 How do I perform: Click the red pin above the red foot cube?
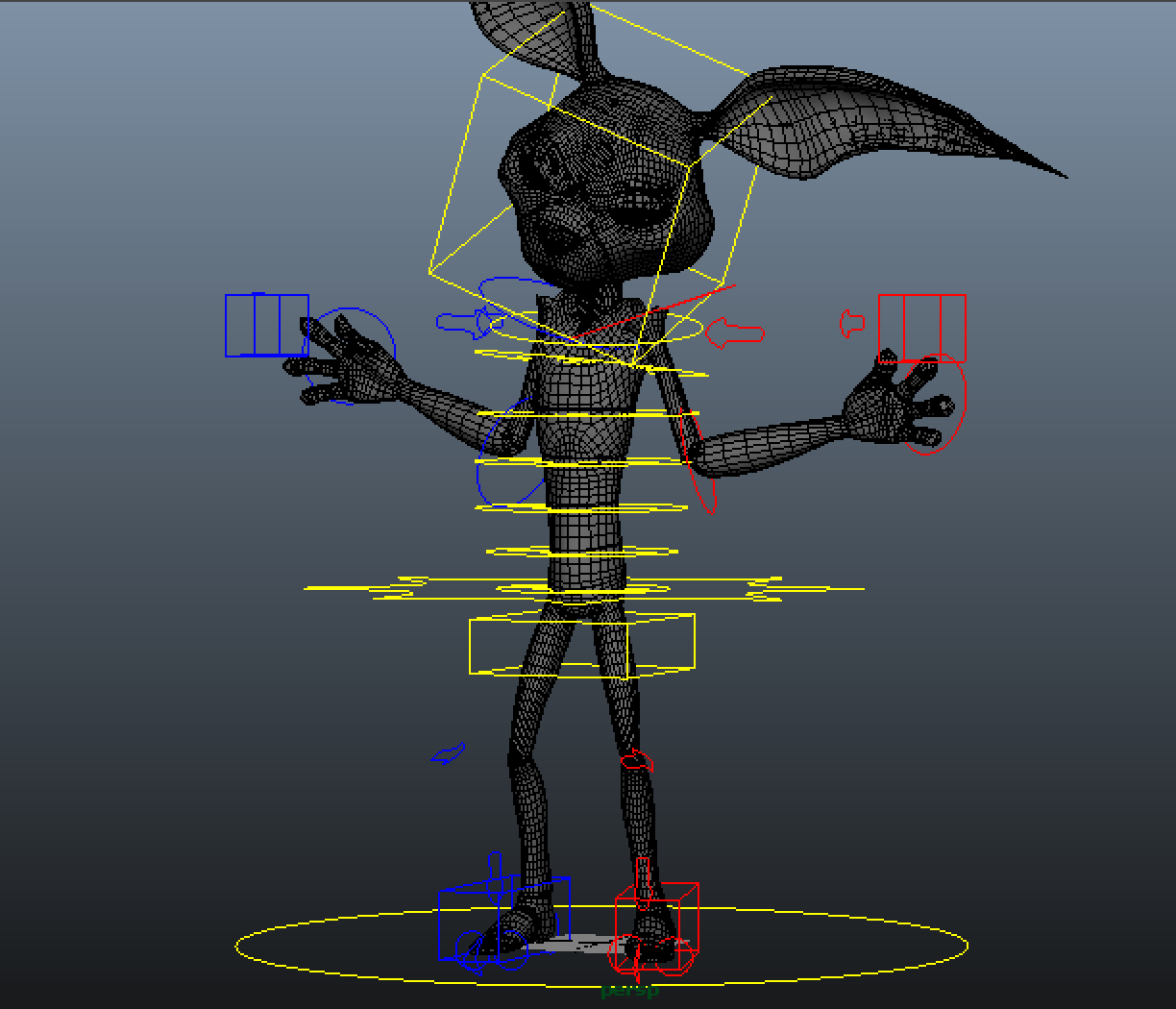pos(643,882)
